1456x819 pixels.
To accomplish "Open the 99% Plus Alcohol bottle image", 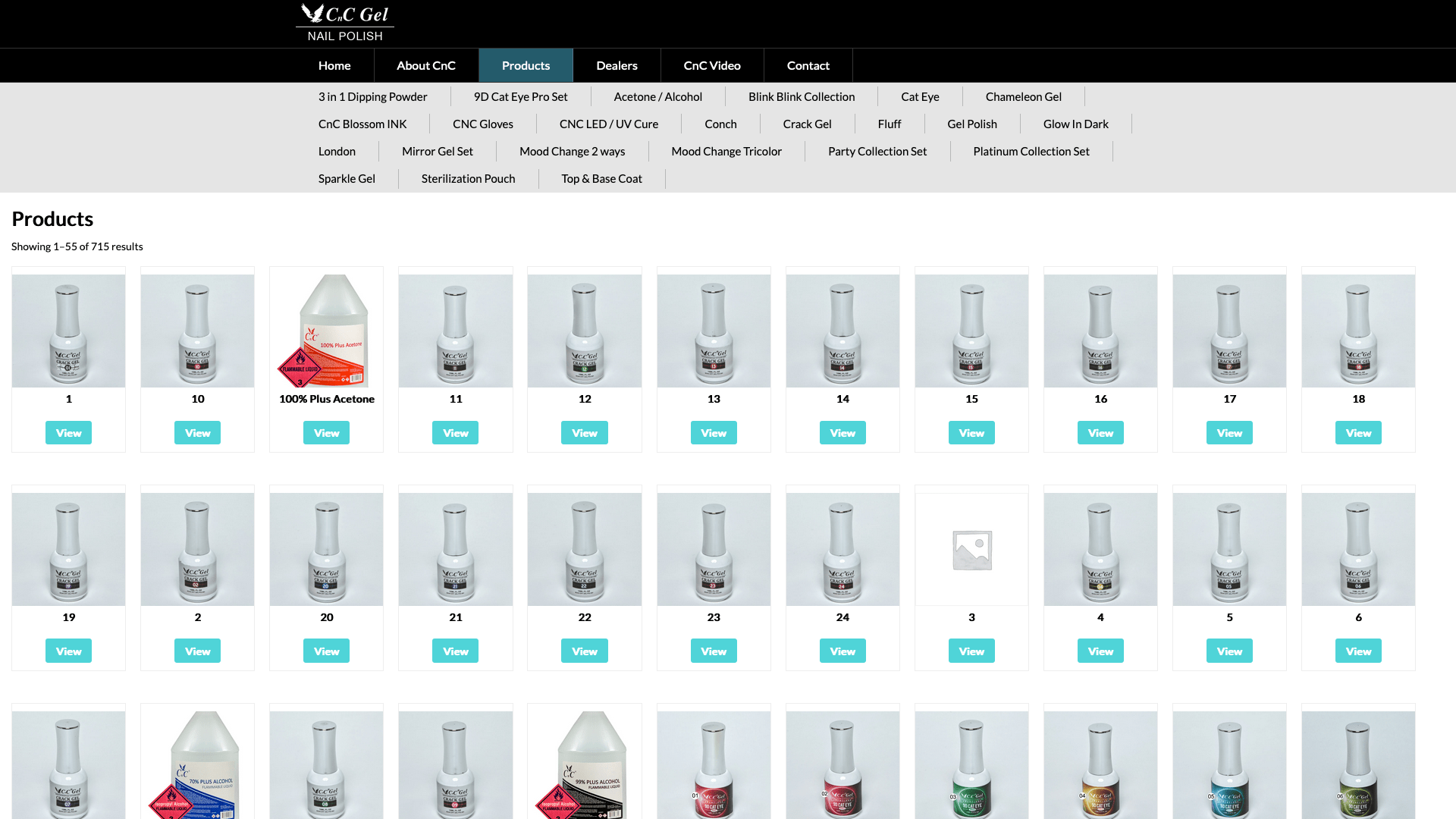I will click(x=585, y=766).
